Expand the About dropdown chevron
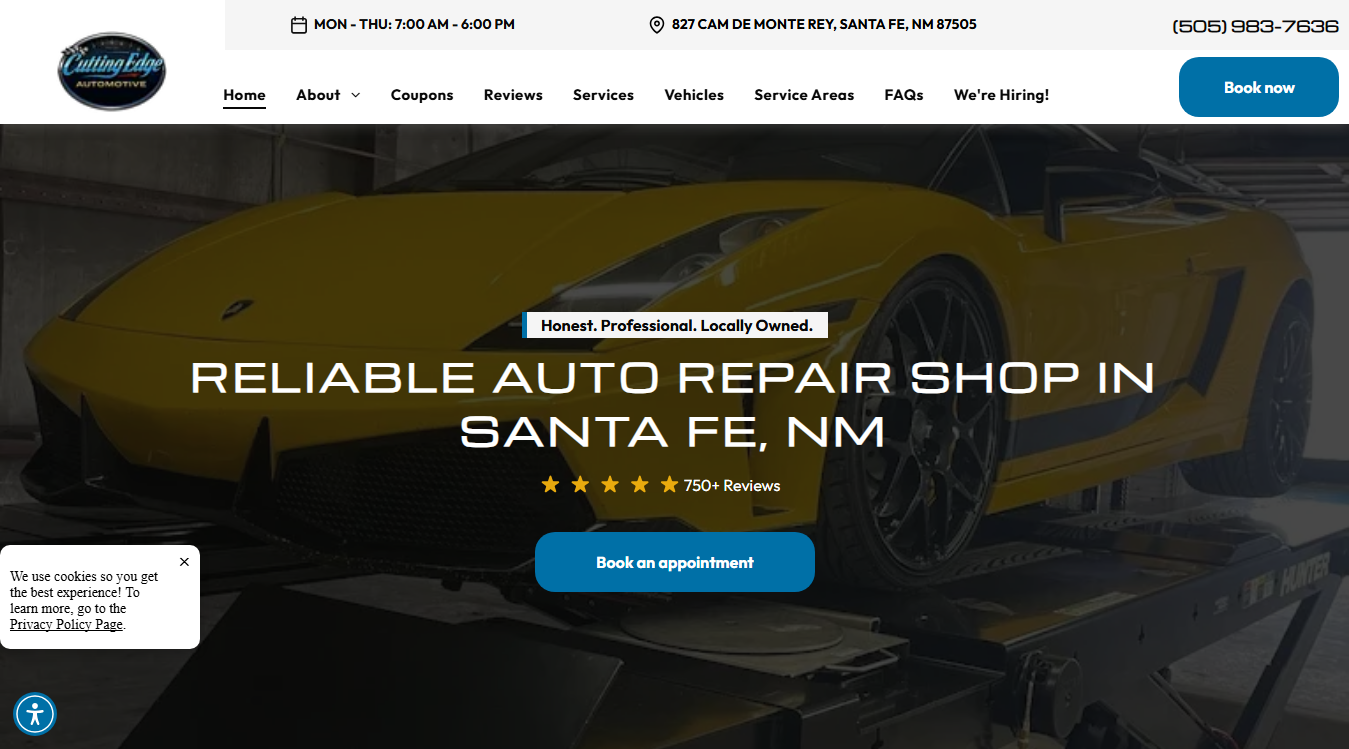Image resolution: width=1349 pixels, height=749 pixels. coord(356,95)
